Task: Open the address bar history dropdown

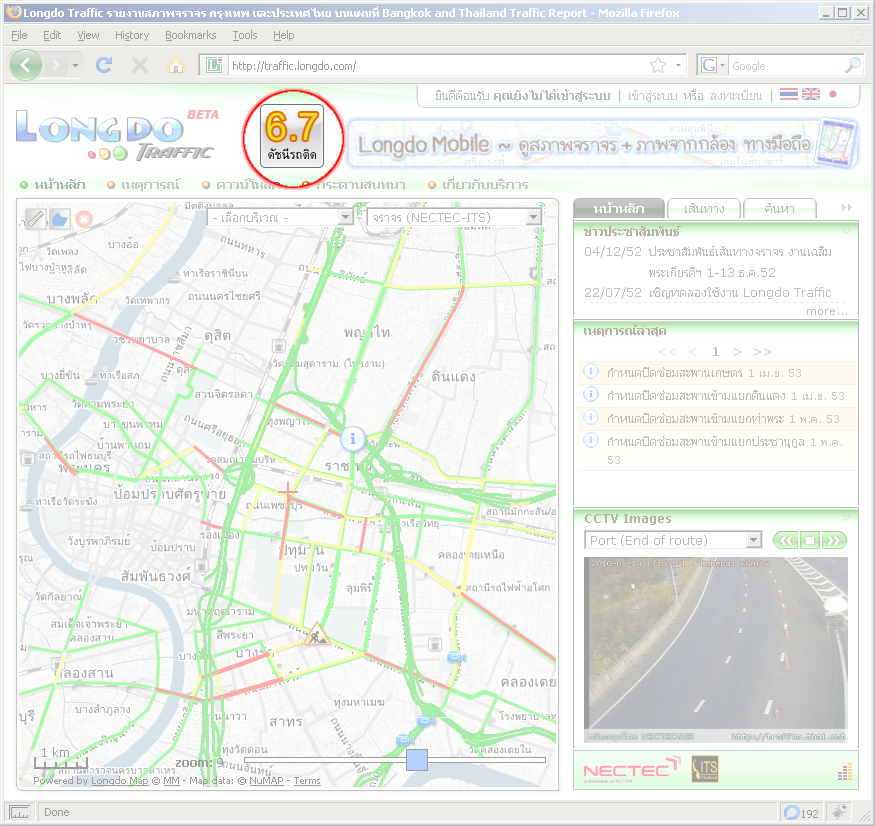Action: [678, 65]
